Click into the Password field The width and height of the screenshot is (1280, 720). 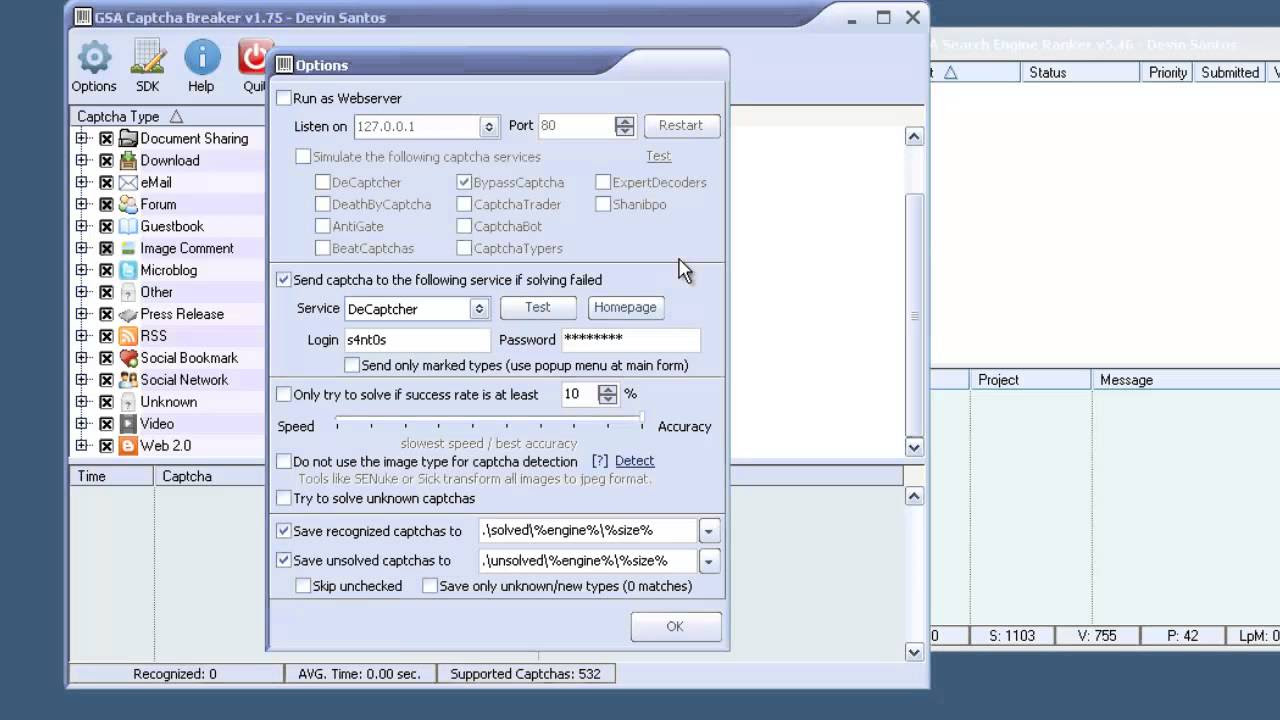pos(630,340)
